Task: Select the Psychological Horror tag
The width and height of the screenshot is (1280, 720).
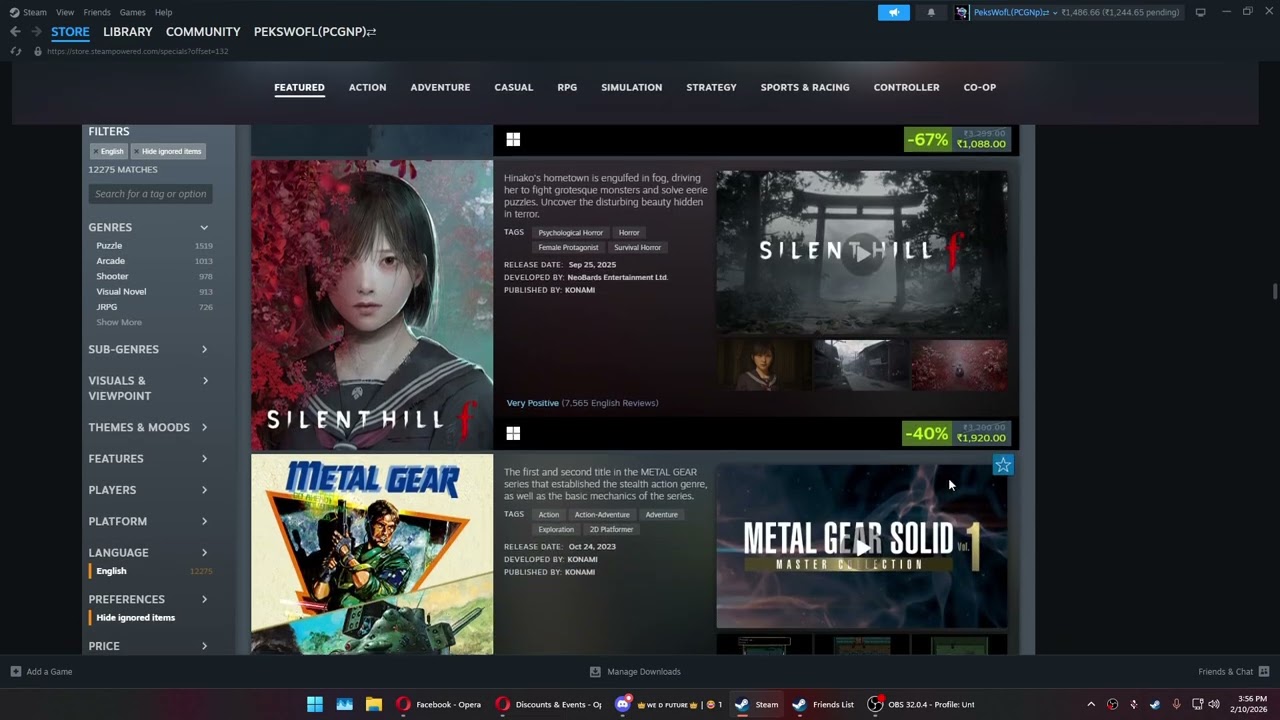Action: click(x=570, y=233)
